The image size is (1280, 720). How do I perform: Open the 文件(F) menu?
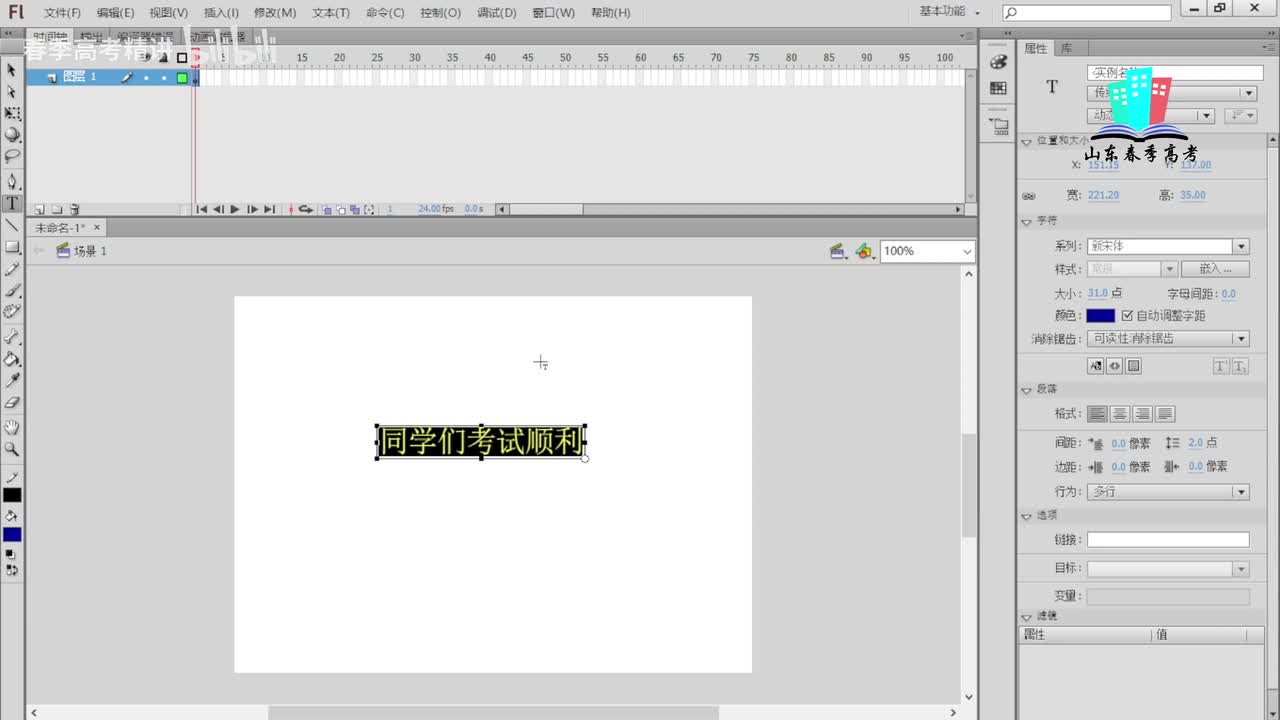(63, 13)
